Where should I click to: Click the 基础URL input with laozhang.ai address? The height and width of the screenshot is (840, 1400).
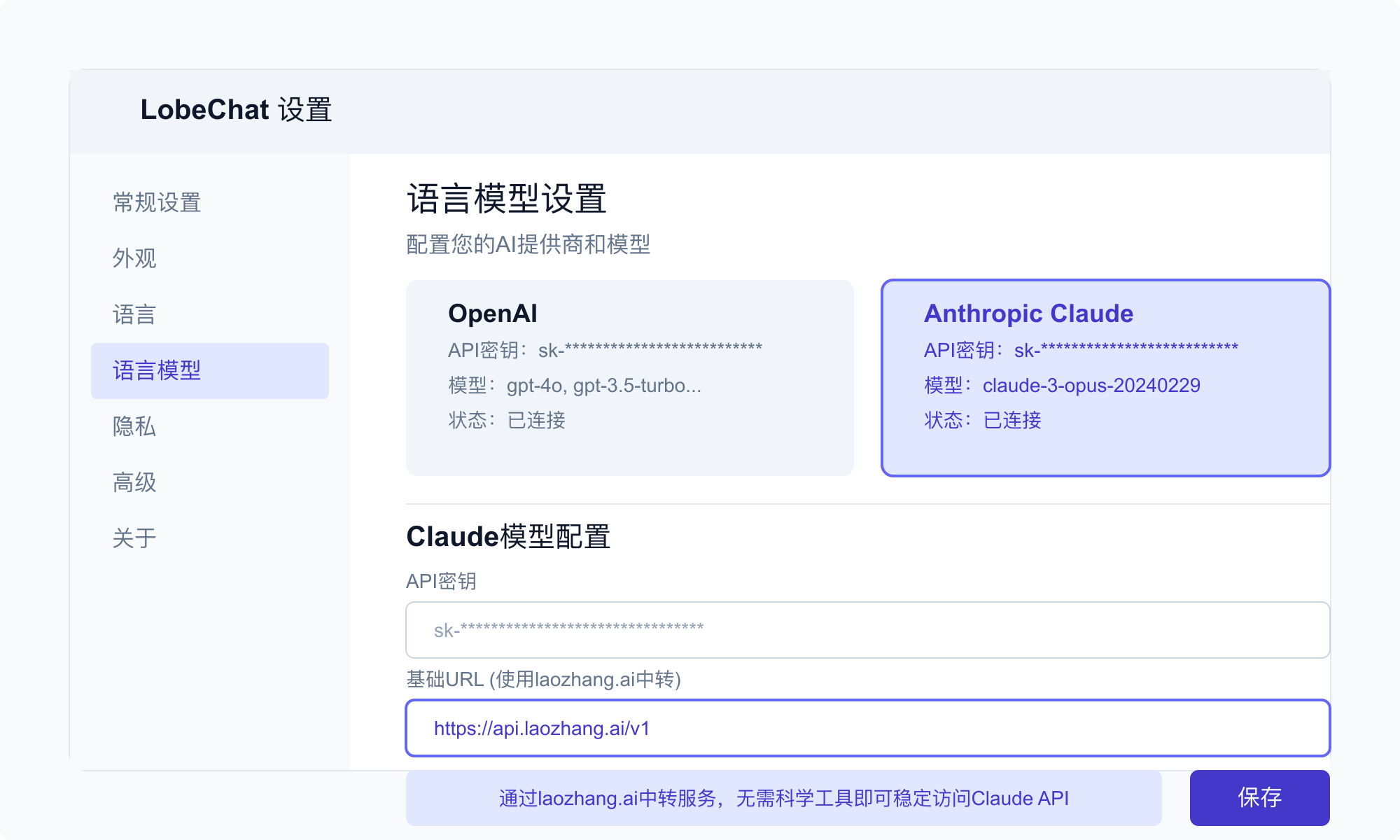[x=868, y=728]
